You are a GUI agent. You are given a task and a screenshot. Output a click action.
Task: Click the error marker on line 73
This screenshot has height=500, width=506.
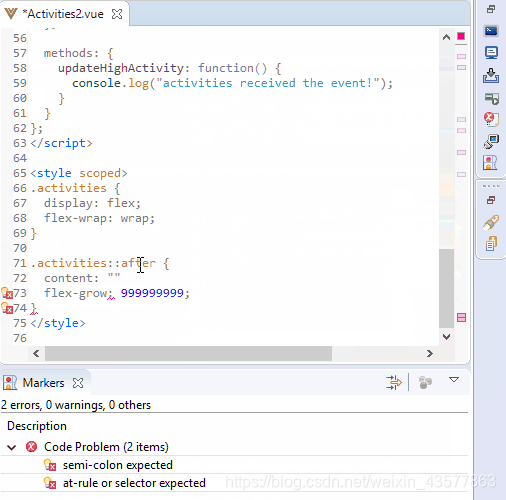[7, 293]
